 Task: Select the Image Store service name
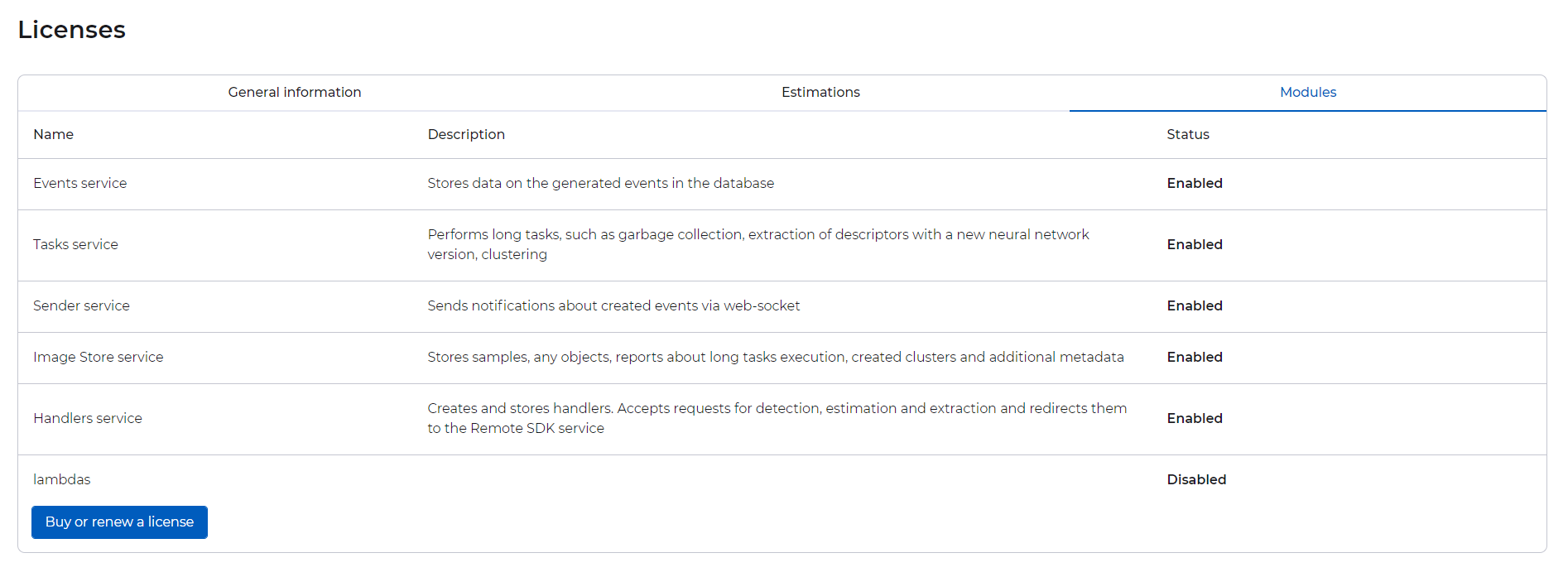click(99, 358)
